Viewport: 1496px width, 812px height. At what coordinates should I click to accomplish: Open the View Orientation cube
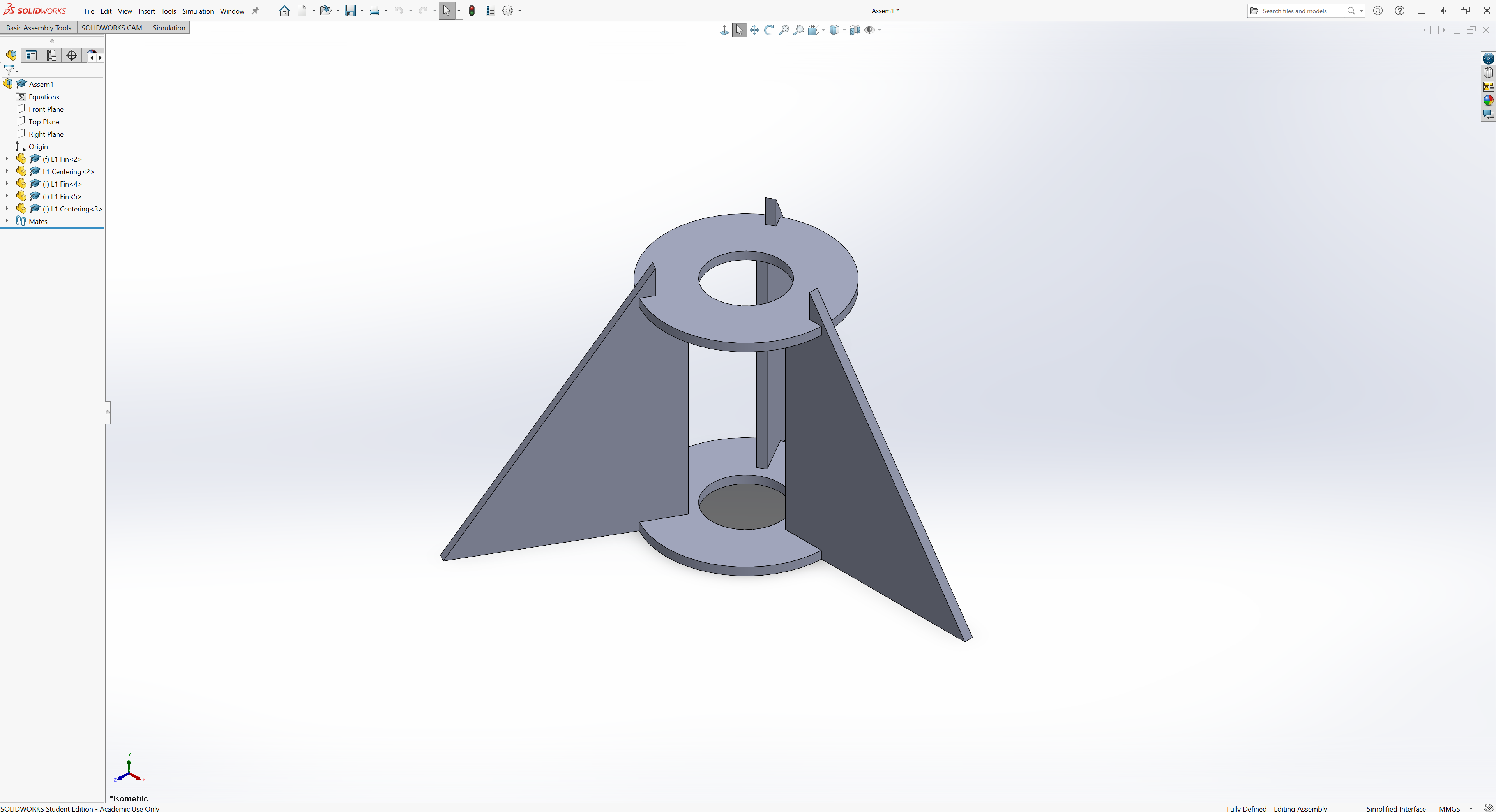pos(814,30)
